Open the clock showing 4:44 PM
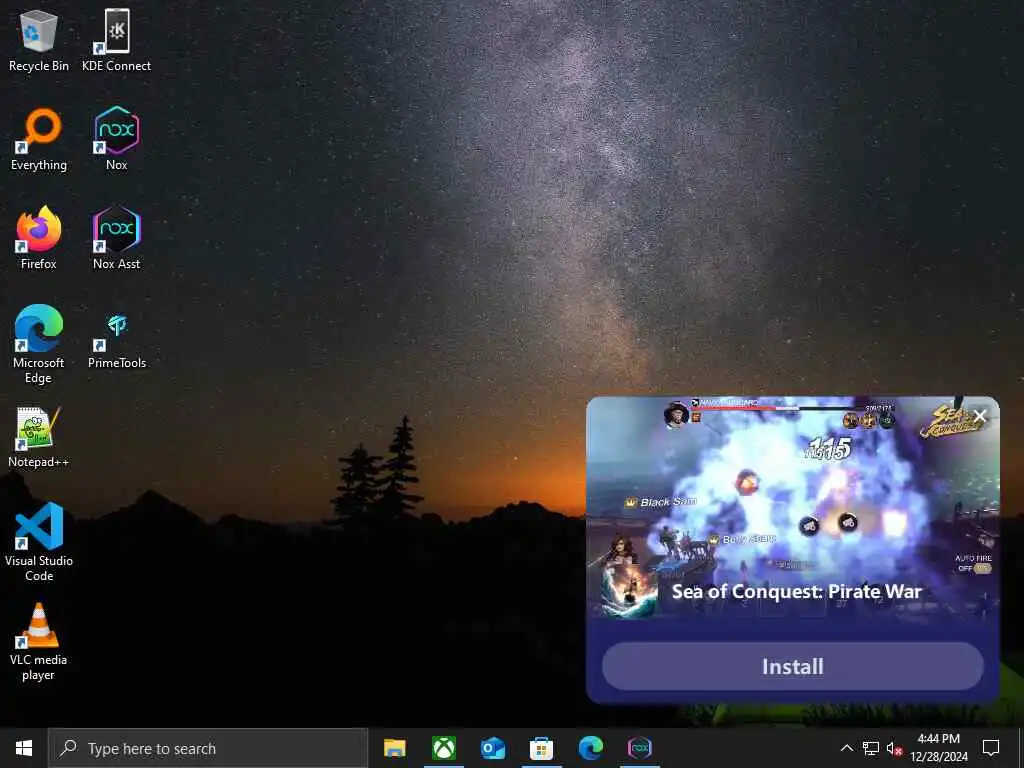 [939, 748]
